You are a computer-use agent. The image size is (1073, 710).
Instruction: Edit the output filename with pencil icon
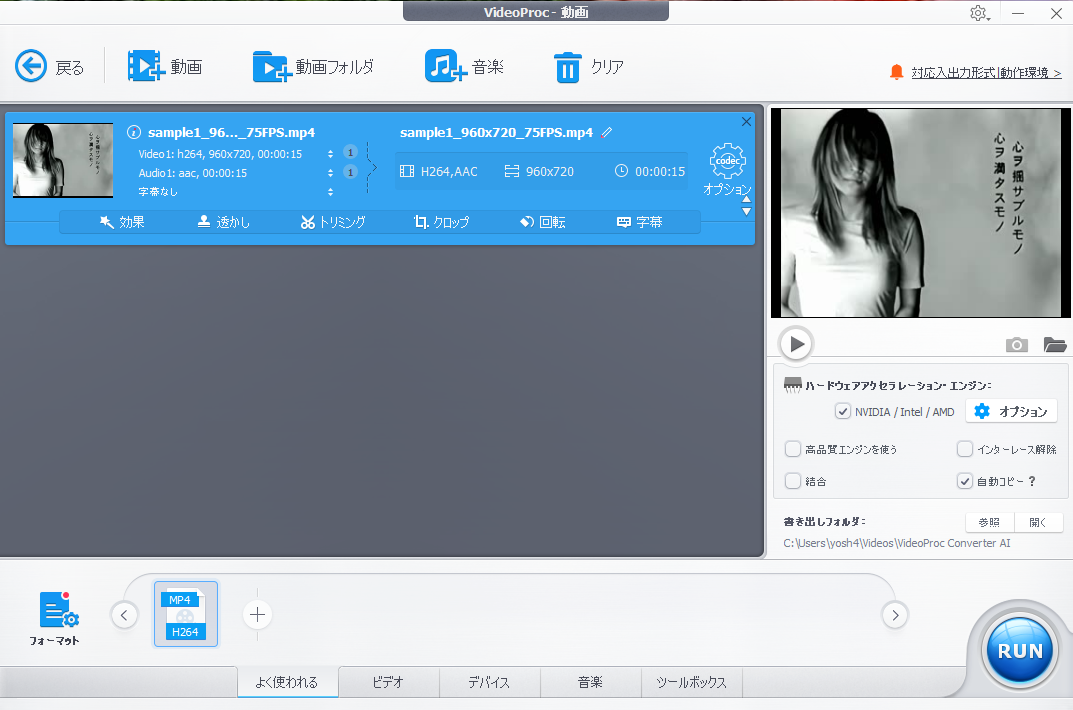(x=607, y=133)
